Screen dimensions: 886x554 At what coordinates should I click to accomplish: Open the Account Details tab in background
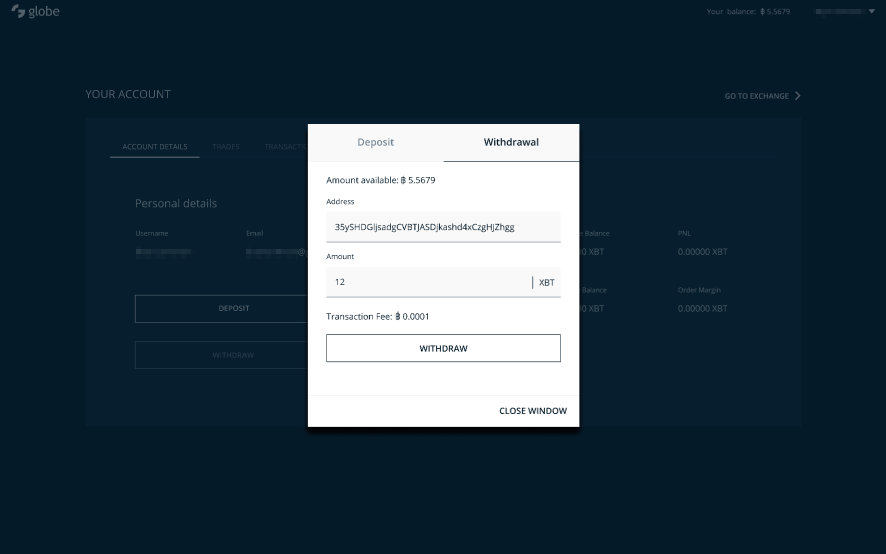pos(155,146)
